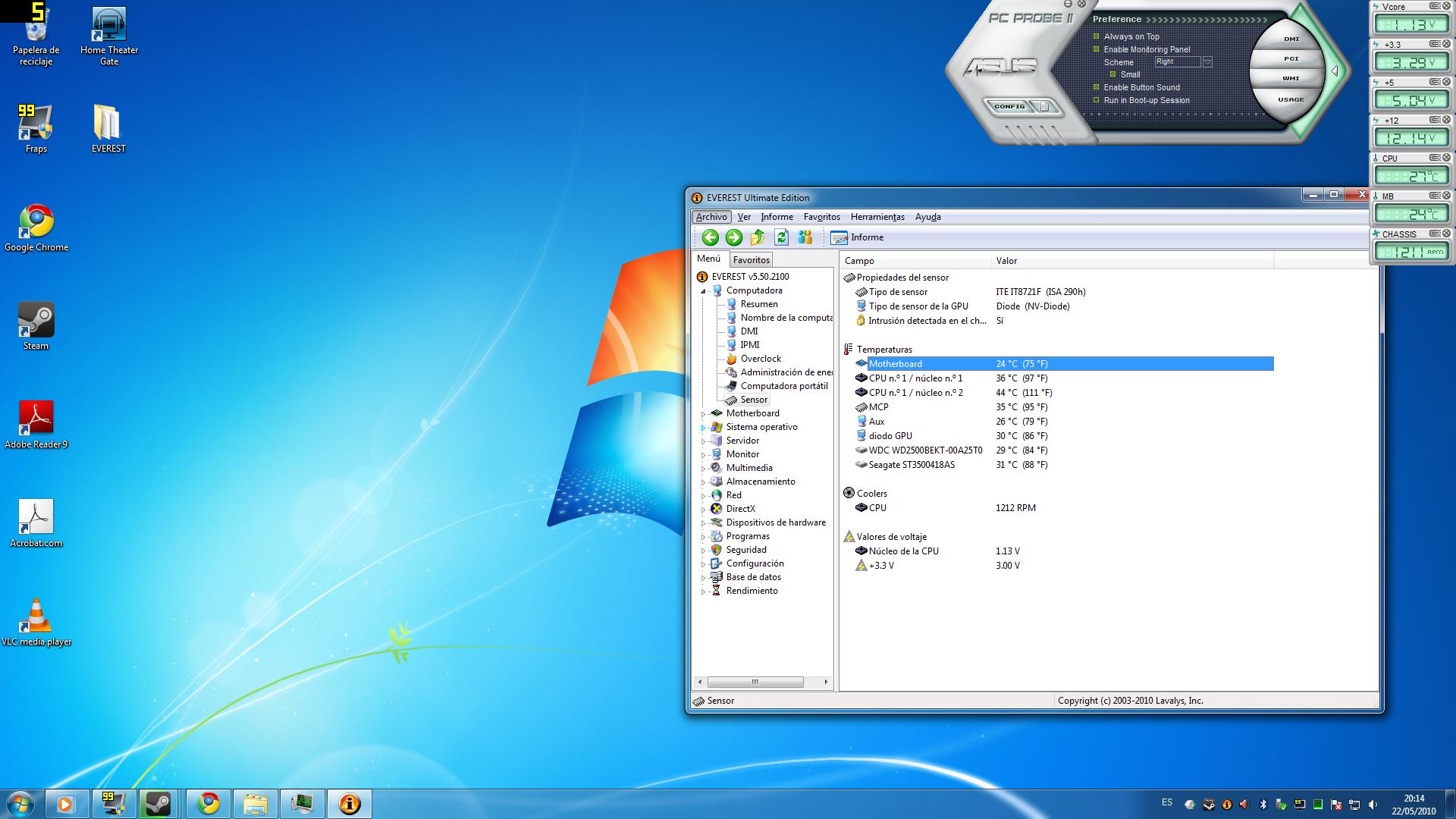Viewport: 1456px width, 819px height.
Task: Collapse PC Probe with the triangle arrow
Action: [1335, 71]
